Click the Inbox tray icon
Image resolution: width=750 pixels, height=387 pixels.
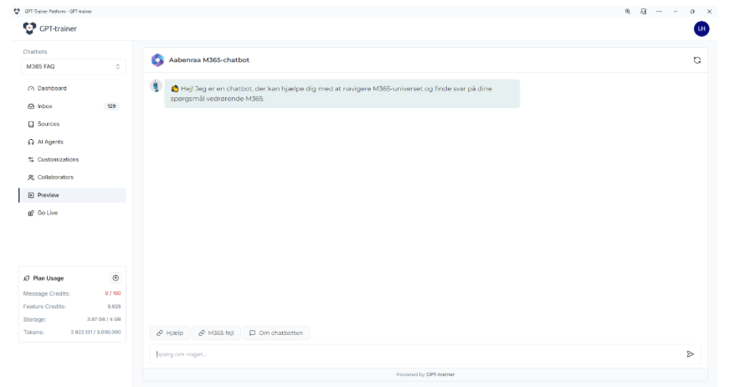point(31,106)
